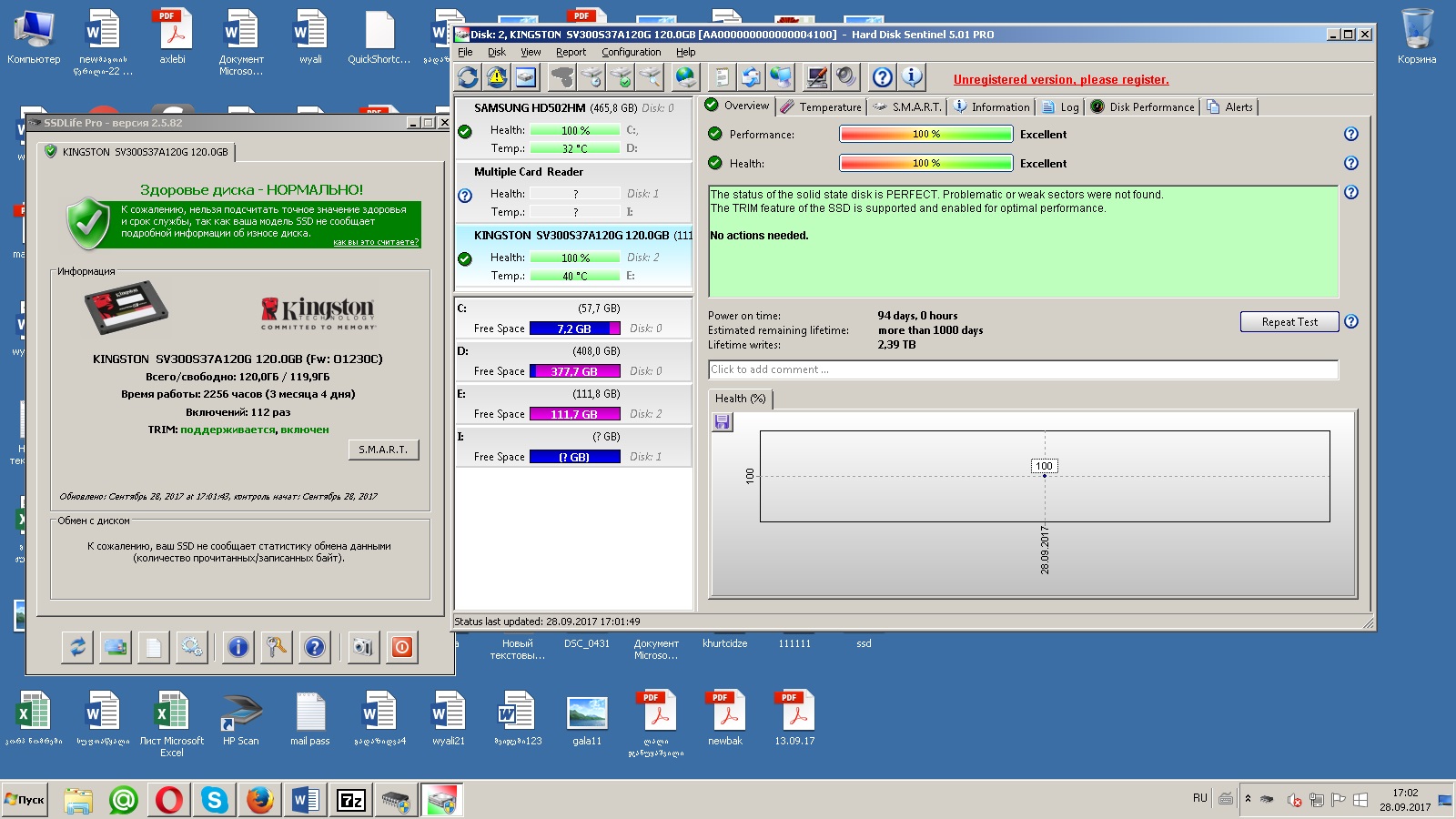
Task: Click the C: free space 7,2 GB bar
Action: tap(574, 329)
